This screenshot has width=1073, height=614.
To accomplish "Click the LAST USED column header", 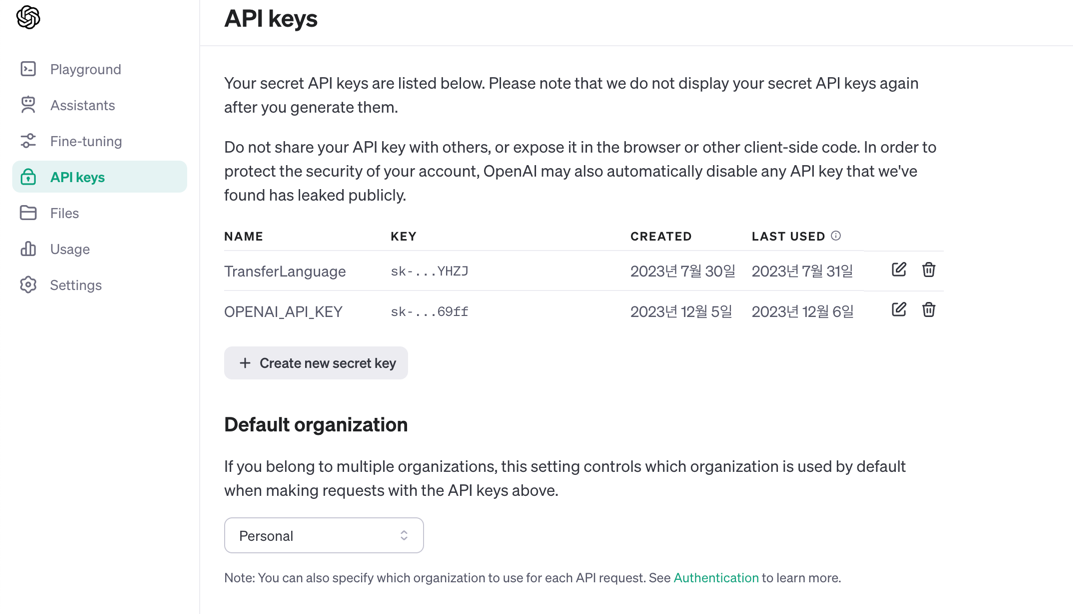I will (x=788, y=236).
